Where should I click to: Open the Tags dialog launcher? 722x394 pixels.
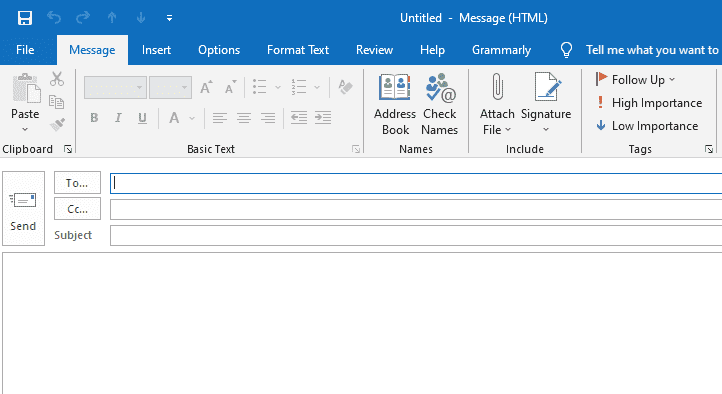coord(709,149)
